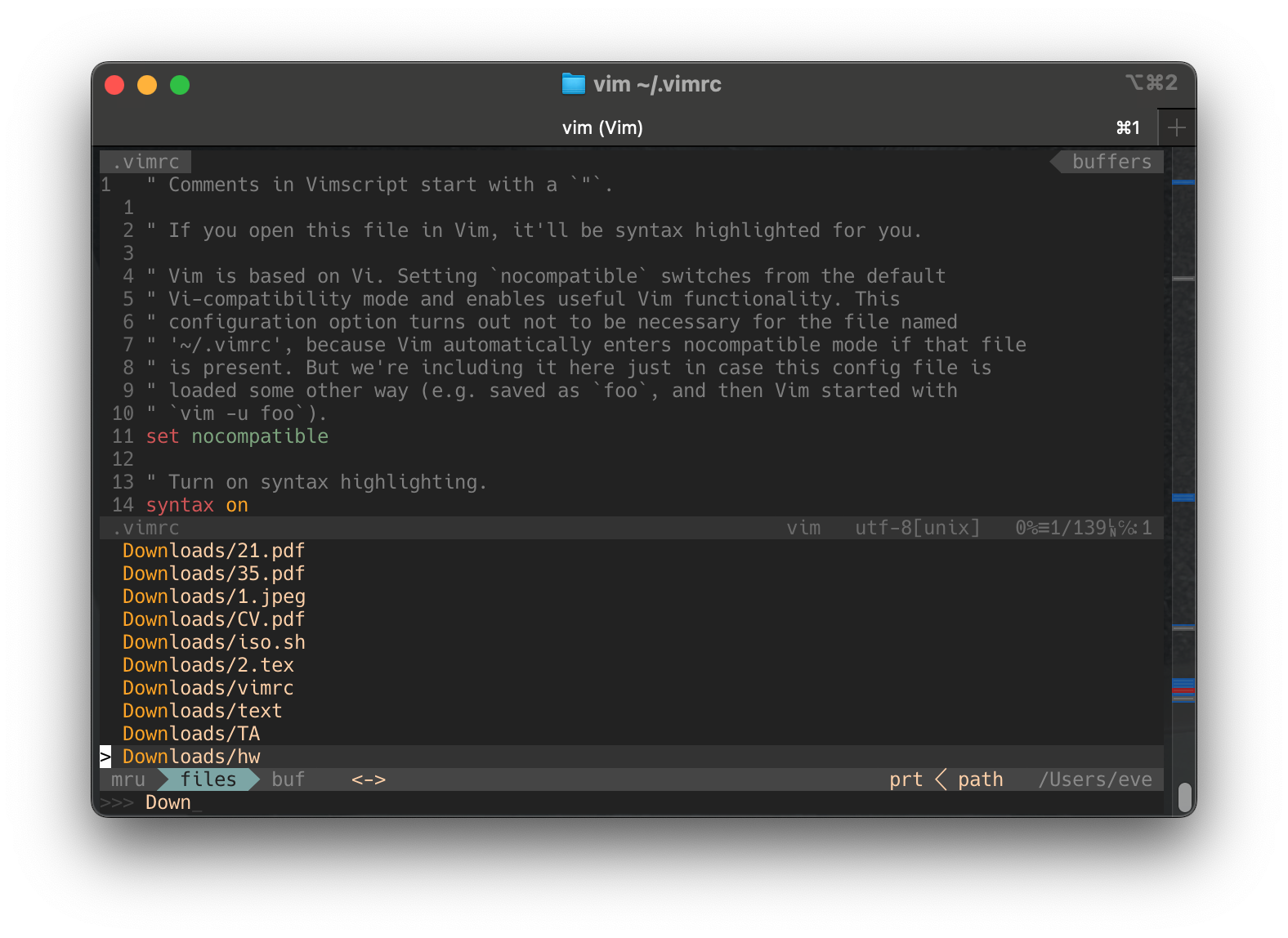Click the path search mode label

point(980,779)
